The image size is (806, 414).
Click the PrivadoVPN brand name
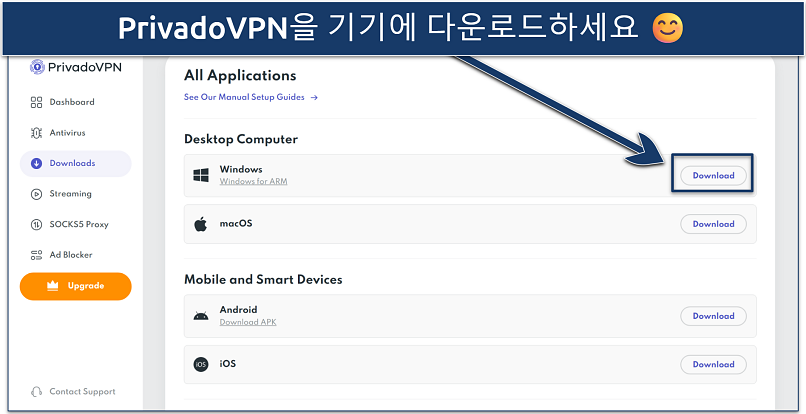pos(85,67)
